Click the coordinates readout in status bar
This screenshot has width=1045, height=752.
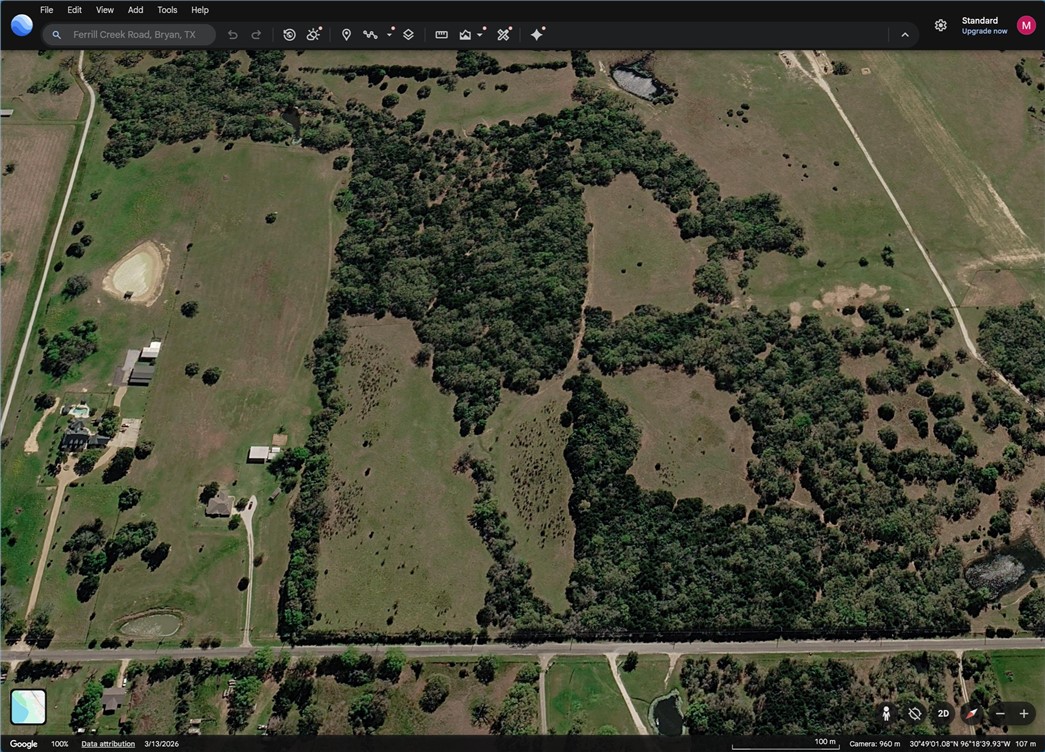(x=959, y=744)
